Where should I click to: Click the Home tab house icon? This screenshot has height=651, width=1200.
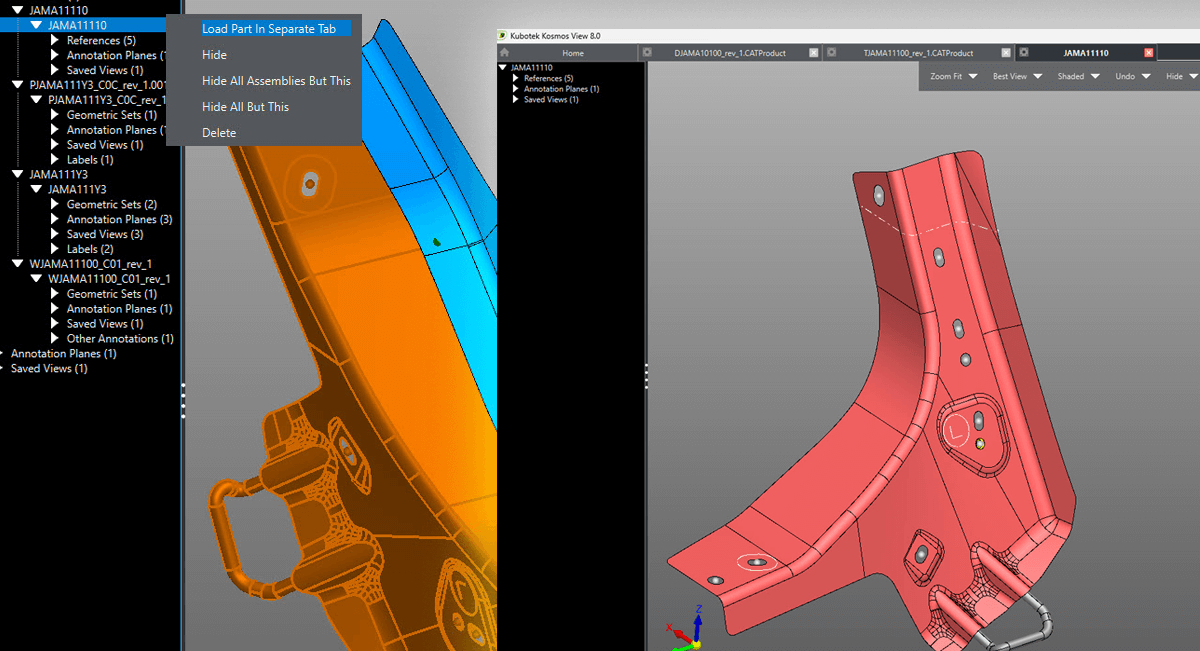[502, 52]
